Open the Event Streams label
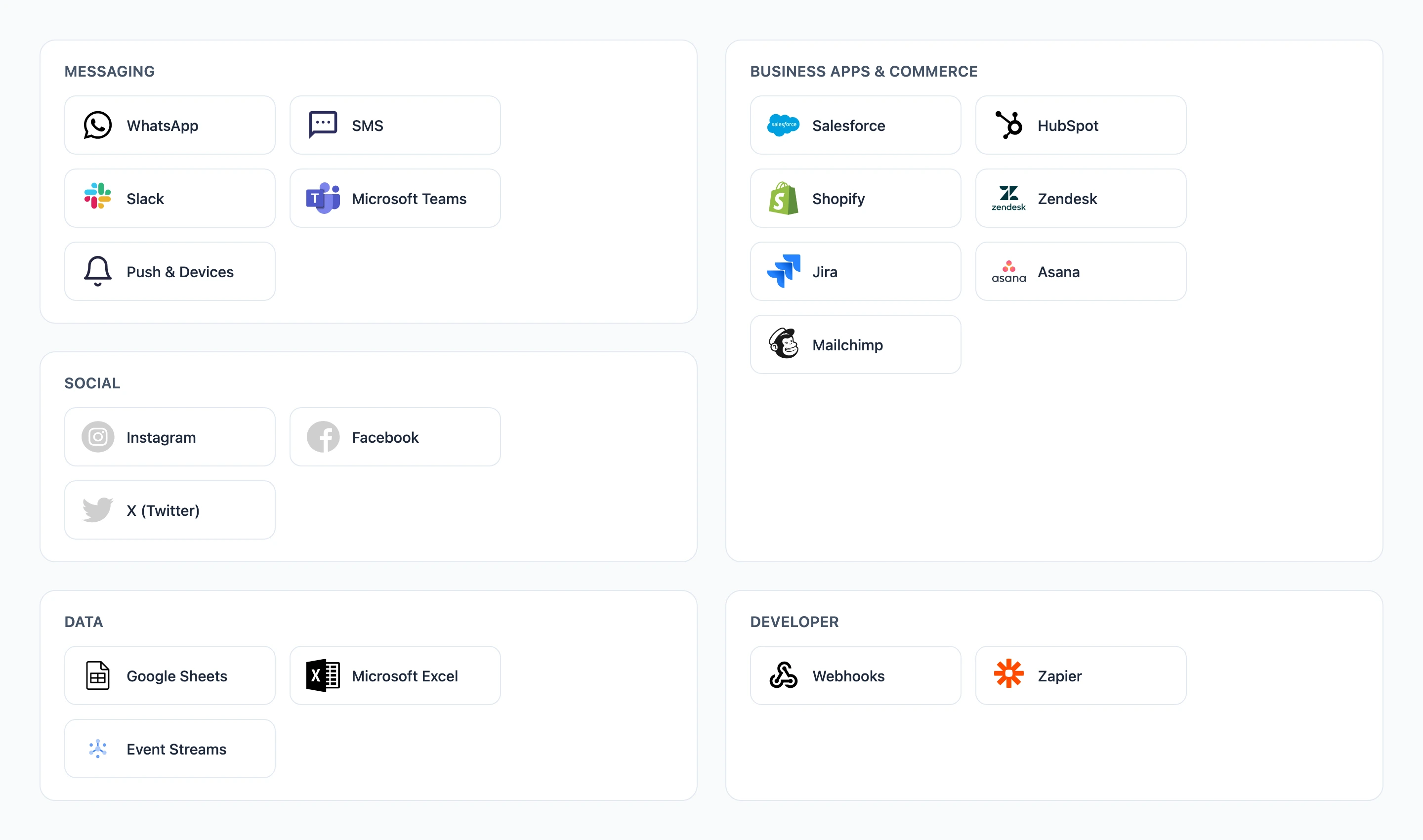Image resolution: width=1423 pixels, height=840 pixels. (176, 749)
